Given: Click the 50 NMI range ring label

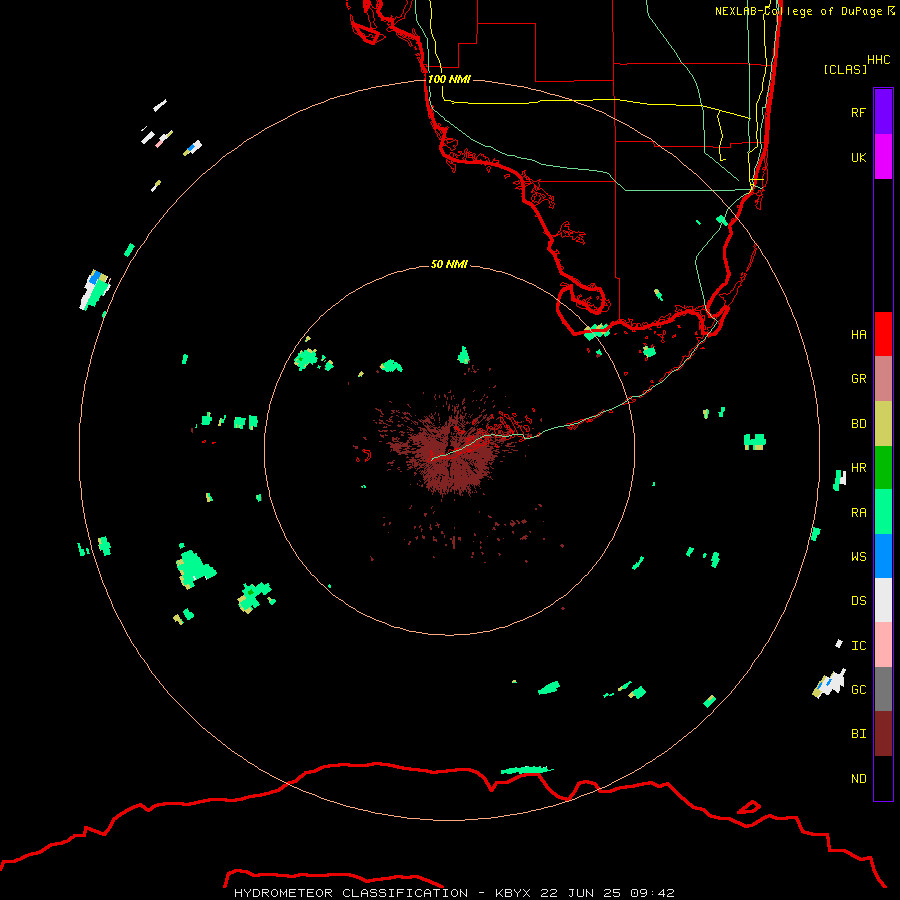Looking at the screenshot, I should (449, 264).
